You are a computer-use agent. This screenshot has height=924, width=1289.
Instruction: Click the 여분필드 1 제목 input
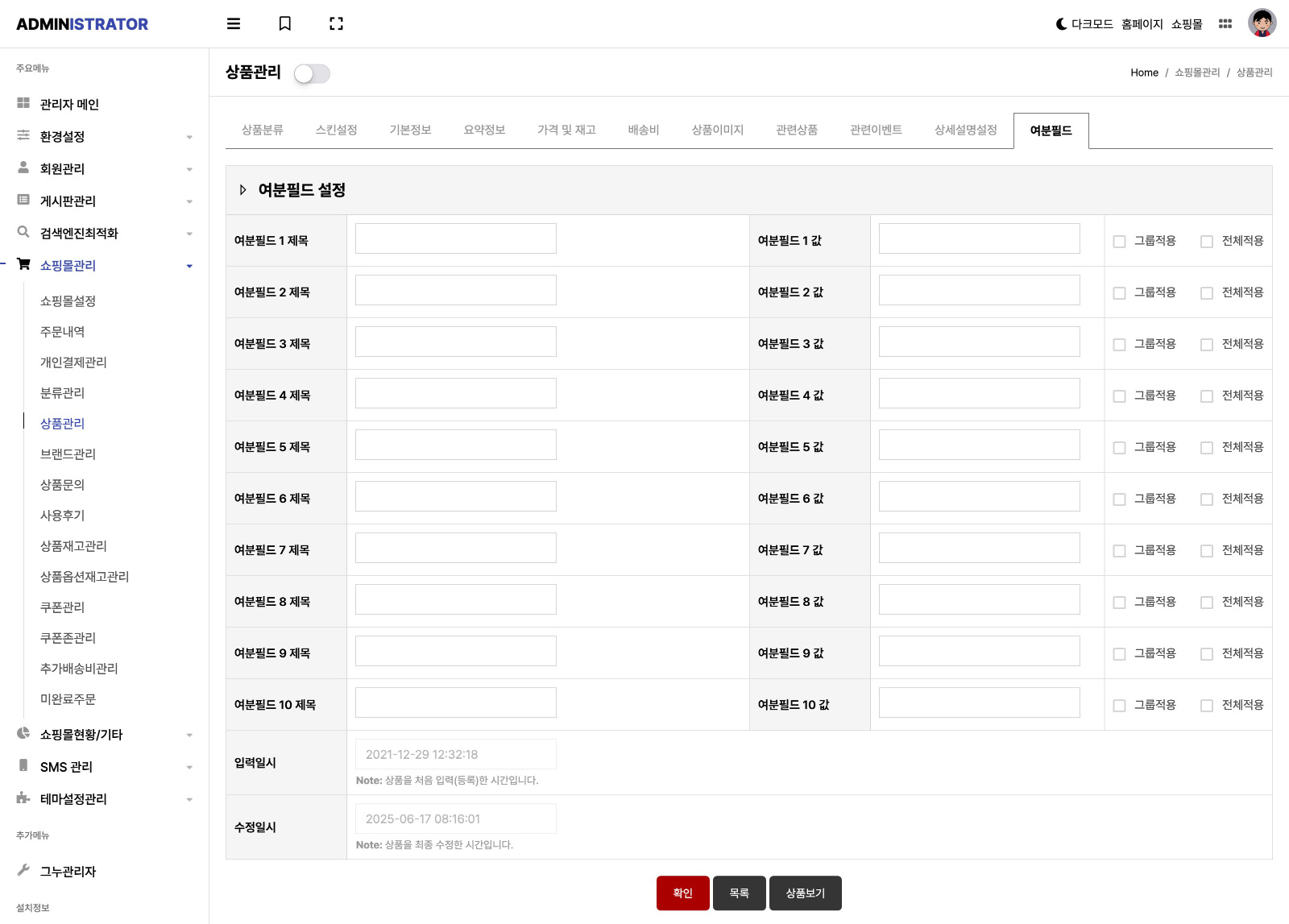pyautogui.click(x=456, y=238)
